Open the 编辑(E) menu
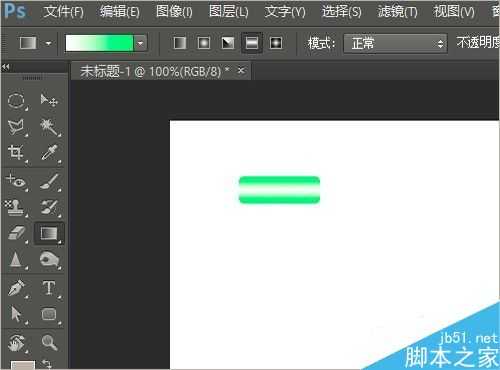The height and width of the screenshot is (370, 500). [120, 12]
